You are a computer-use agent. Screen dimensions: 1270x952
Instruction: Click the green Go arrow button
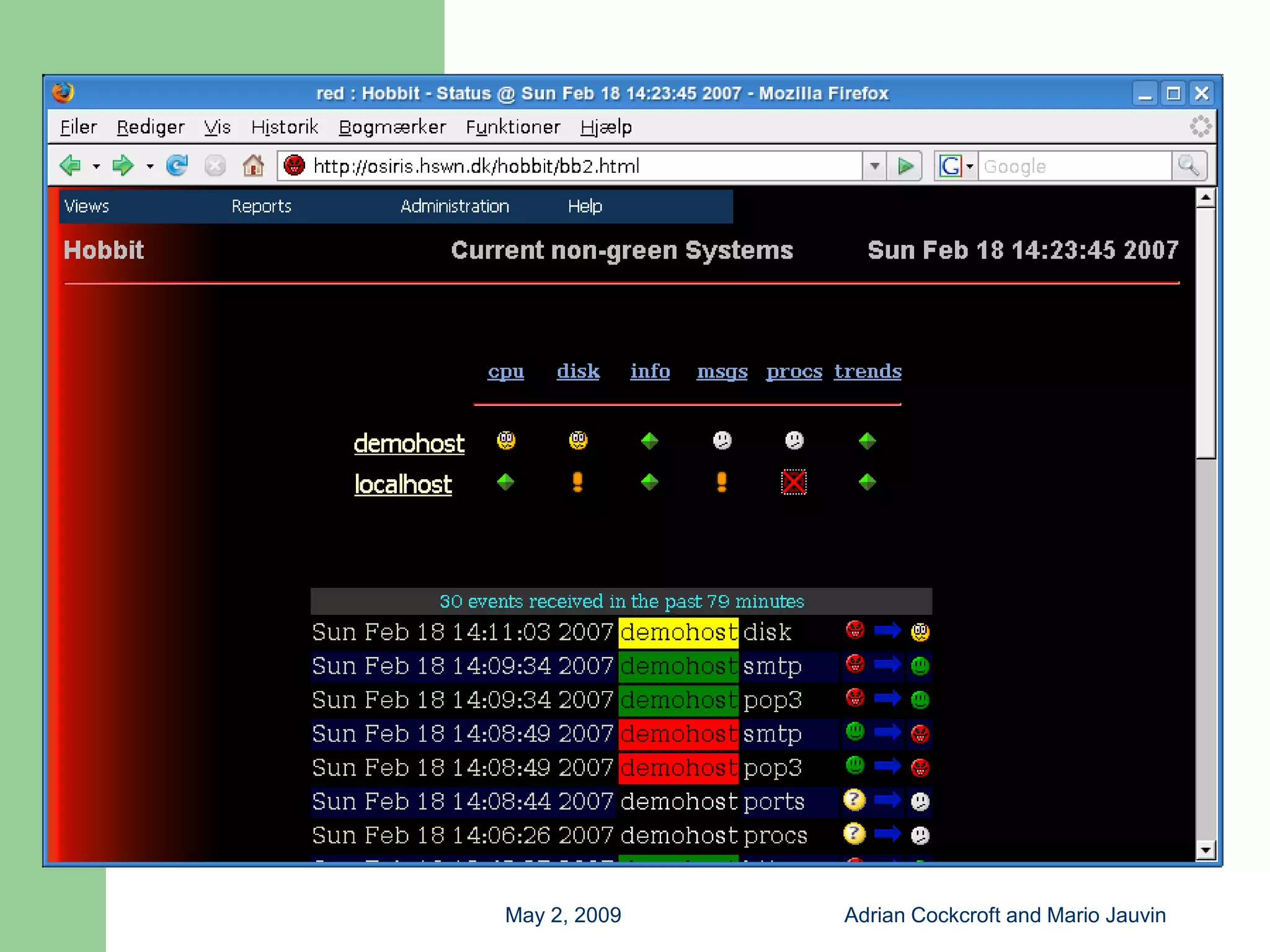[x=905, y=166]
